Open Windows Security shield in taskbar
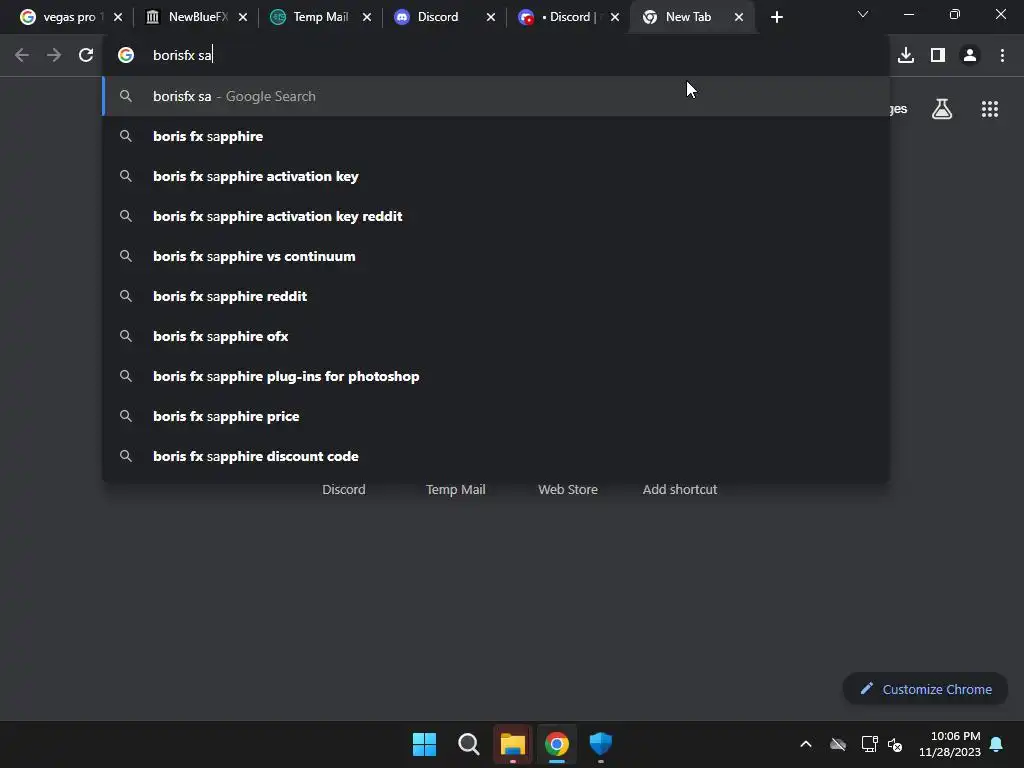This screenshot has height=768, width=1024. pos(601,744)
